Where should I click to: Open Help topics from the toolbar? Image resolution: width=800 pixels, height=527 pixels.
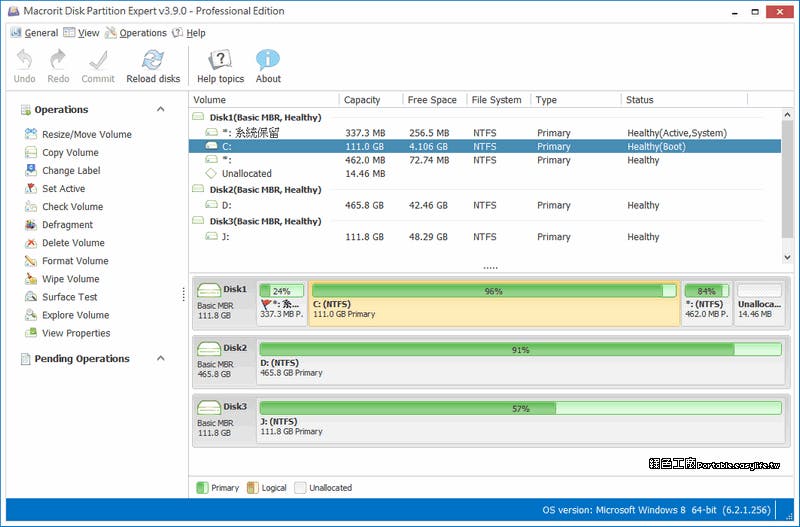coord(220,60)
